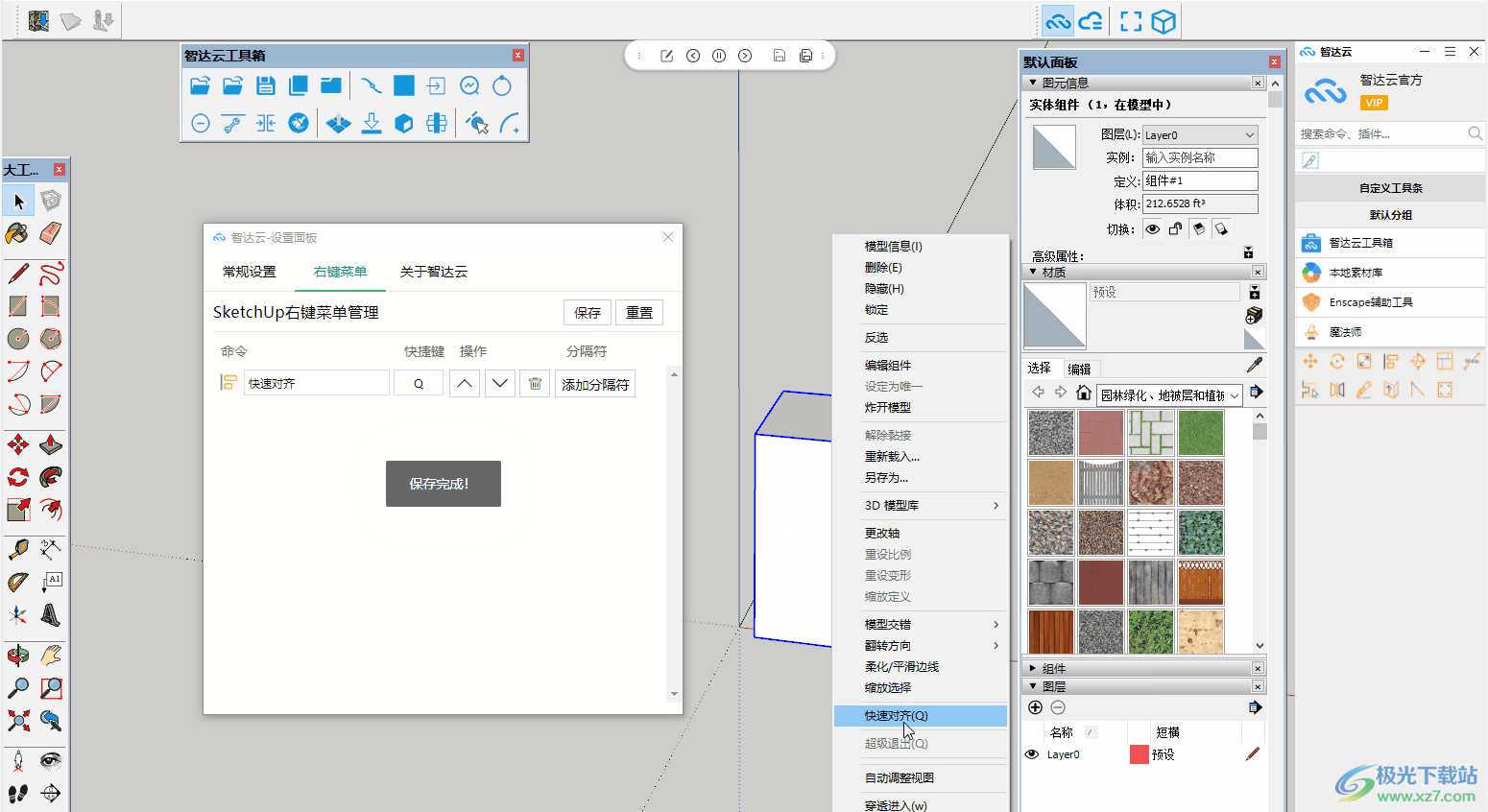This screenshot has width=1488, height=812.
Task: Click the fullscreen brackets icon in top toolbar
Action: point(1132,21)
